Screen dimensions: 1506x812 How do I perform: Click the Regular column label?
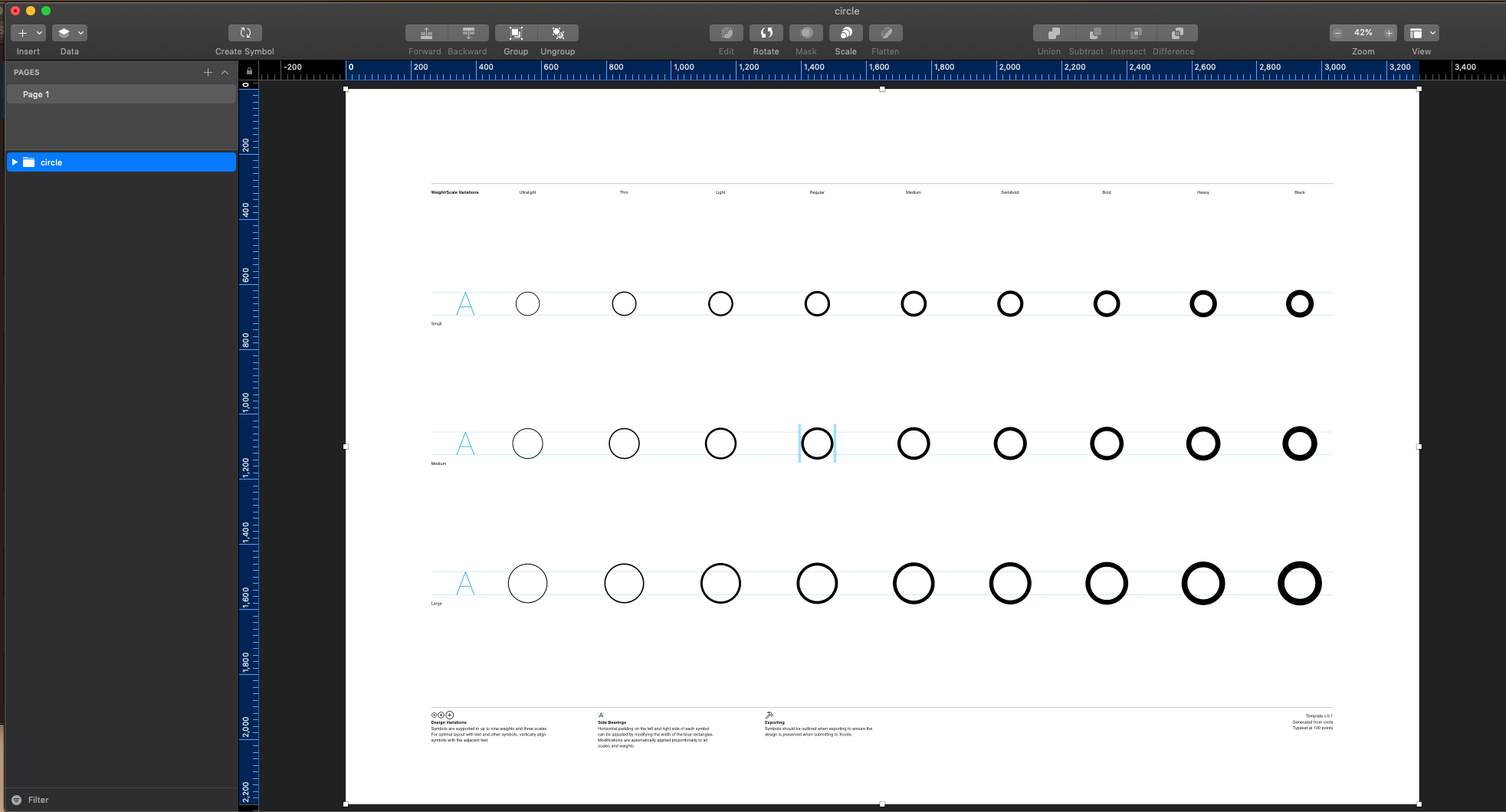[x=817, y=192]
